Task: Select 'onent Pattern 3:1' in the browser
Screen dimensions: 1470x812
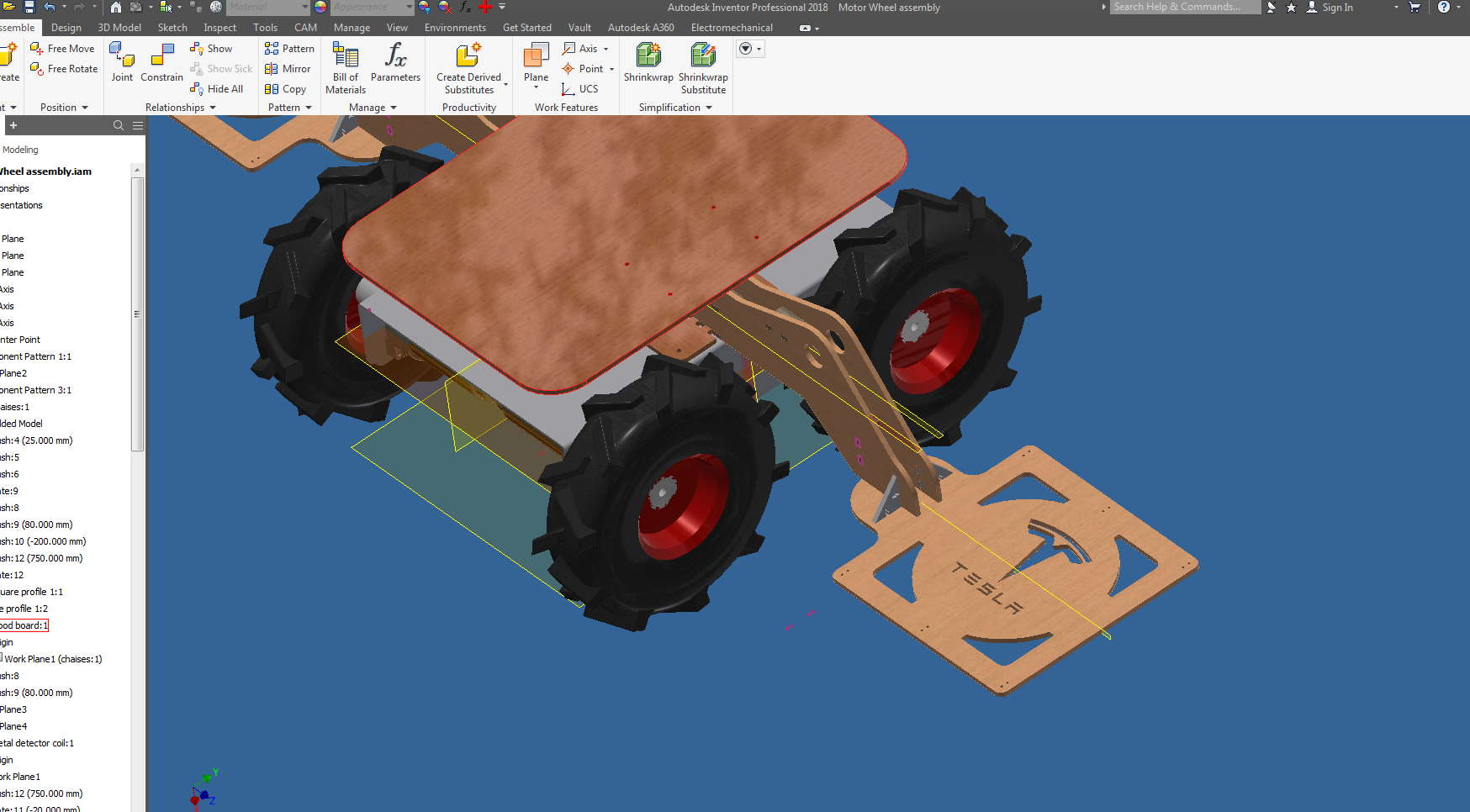Action: pos(35,390)
